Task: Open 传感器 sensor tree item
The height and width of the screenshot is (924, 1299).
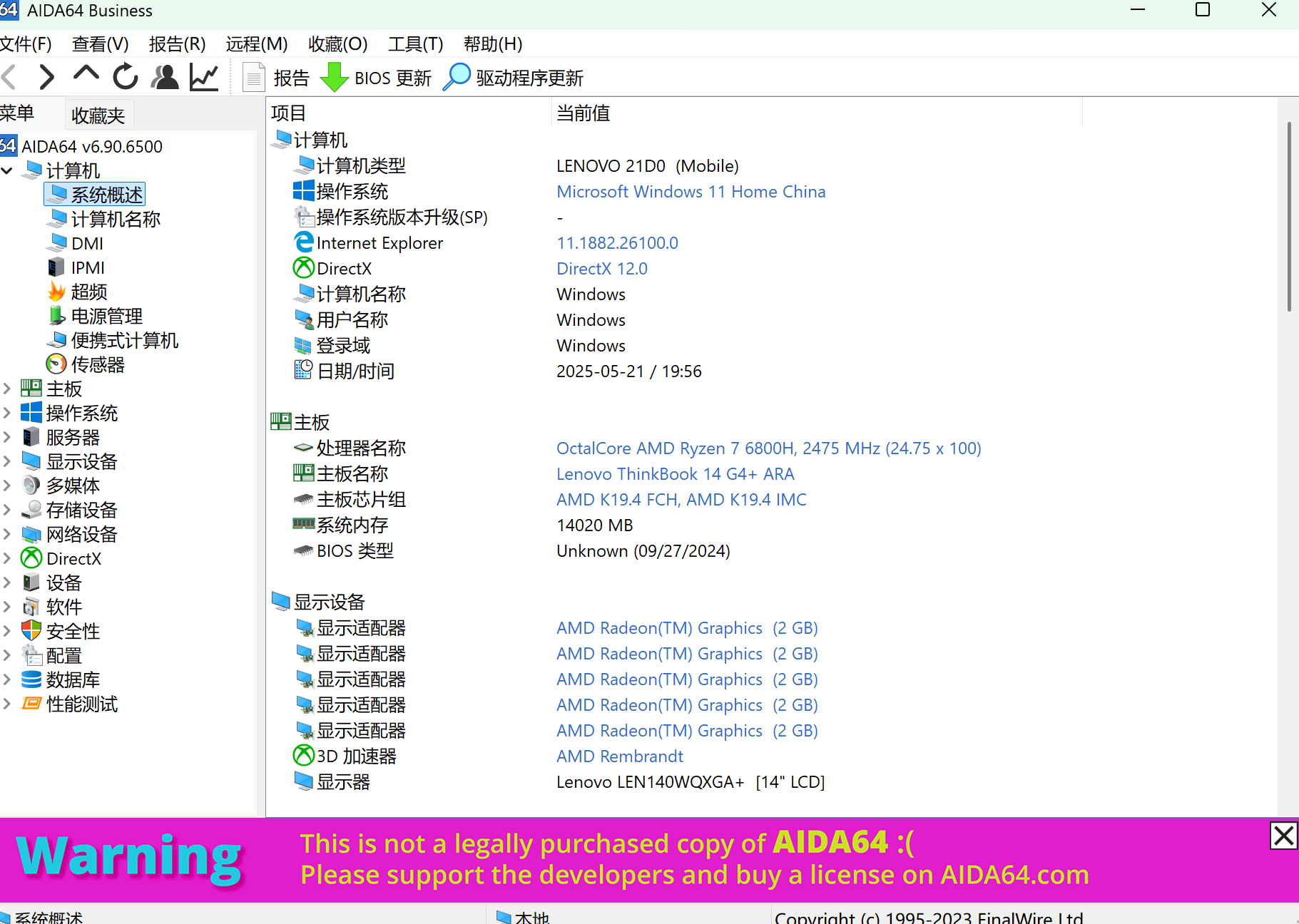Action: pos(98,365)
